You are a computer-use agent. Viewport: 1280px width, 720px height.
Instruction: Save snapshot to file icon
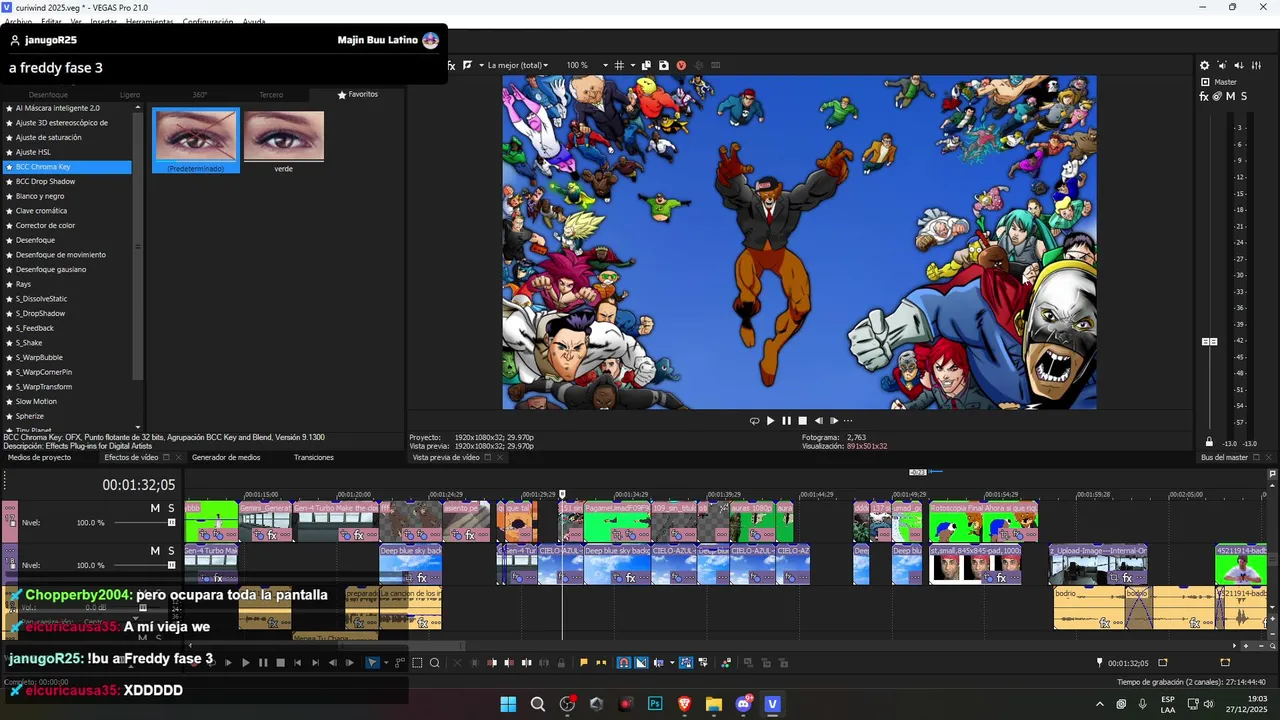664,65
